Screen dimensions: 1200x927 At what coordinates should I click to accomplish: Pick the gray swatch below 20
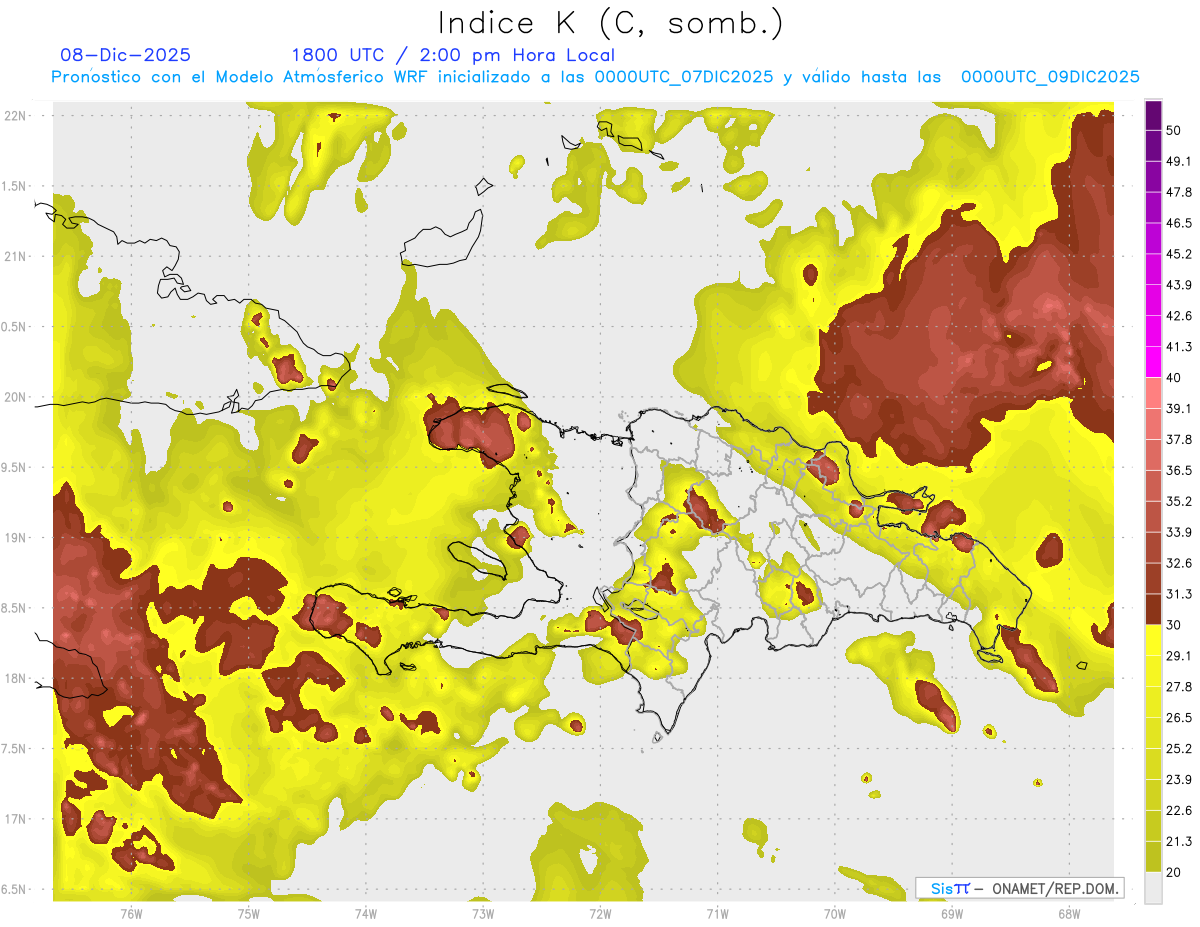click(1153, 888)
